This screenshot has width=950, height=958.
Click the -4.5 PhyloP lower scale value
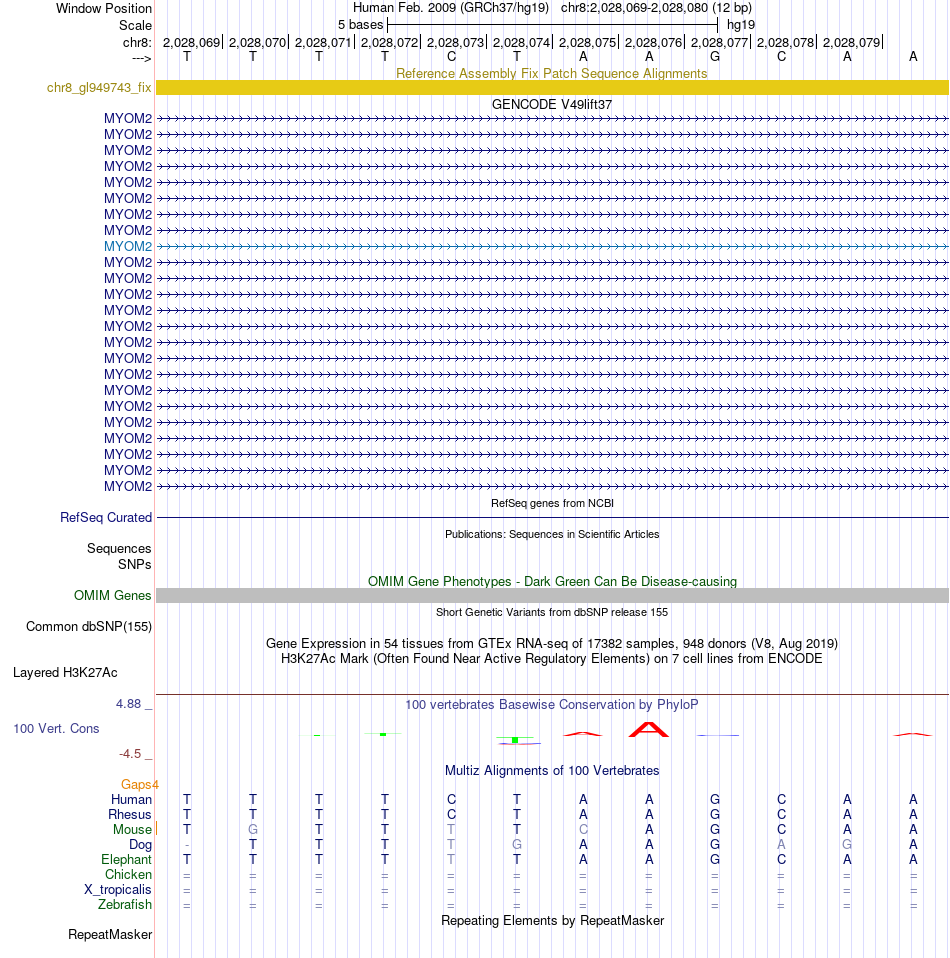(x=130, y=754)
